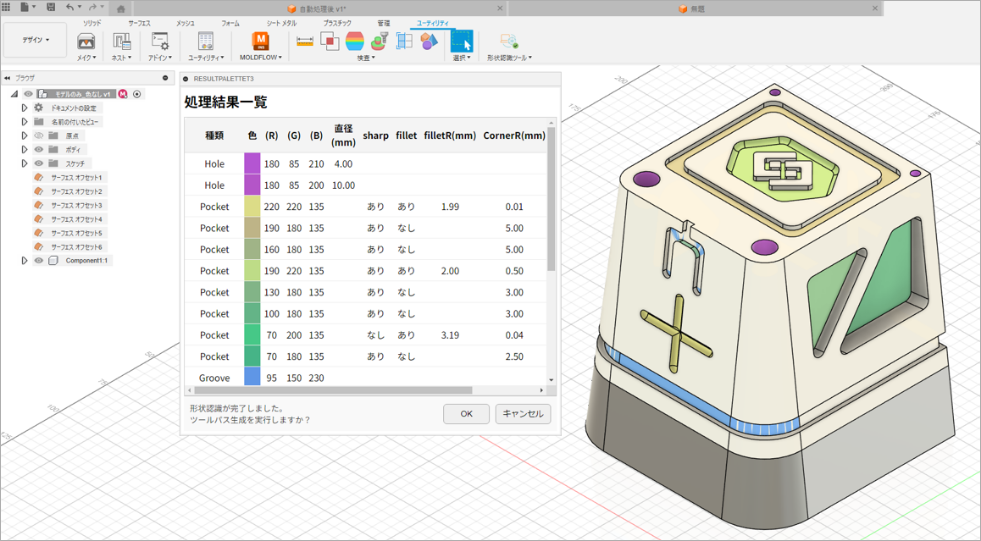Click the blue Groove color swatch
Viewport: 981px width, 541px height.
(x=251, y=378)
